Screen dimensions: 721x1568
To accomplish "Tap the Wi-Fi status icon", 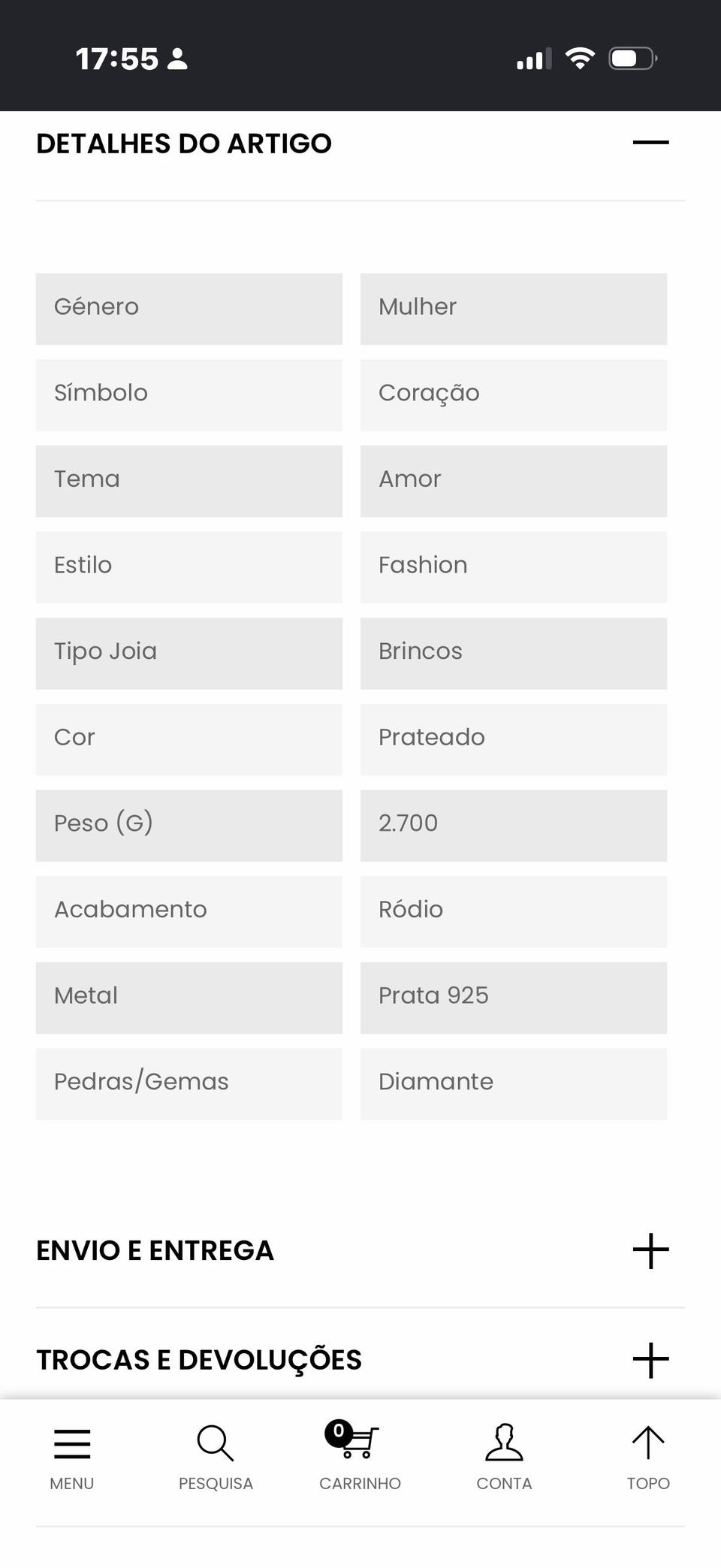I will click(x=580, y=58).
